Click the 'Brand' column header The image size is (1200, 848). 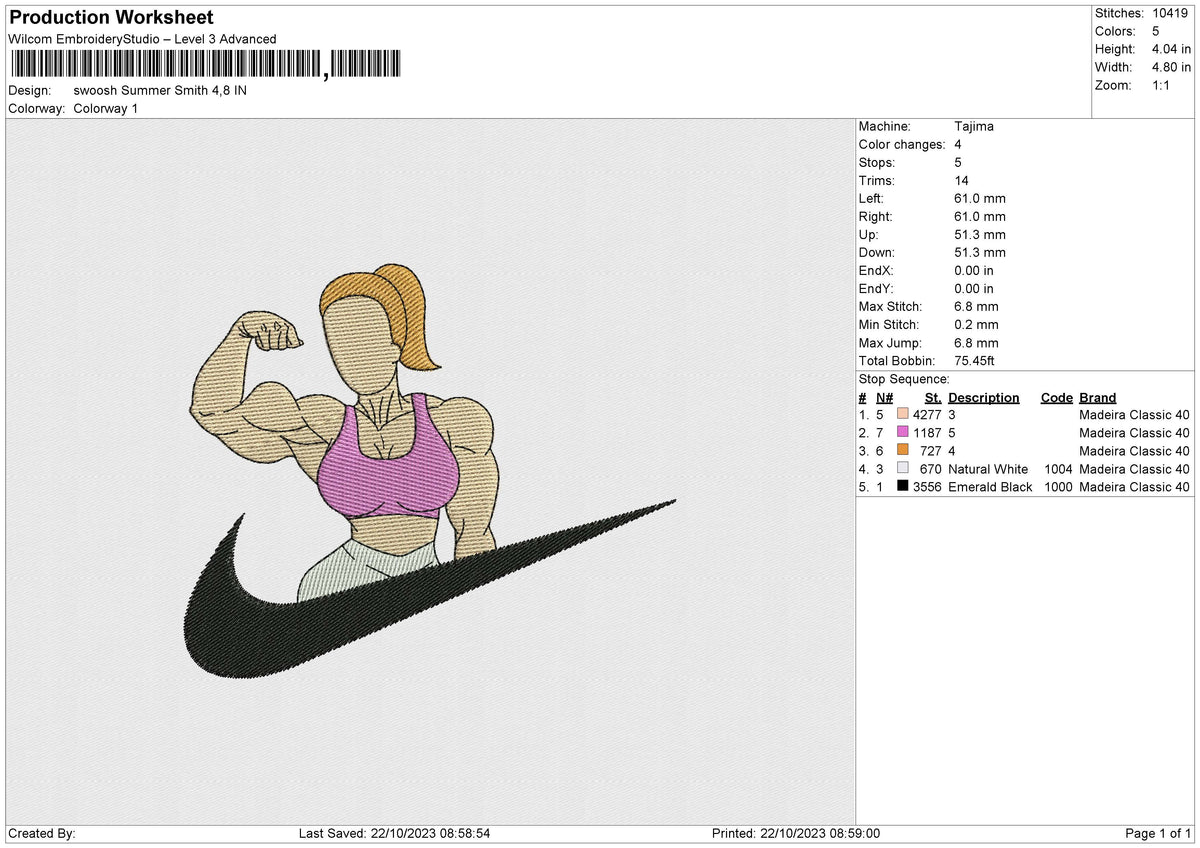tap(1098, 397)
